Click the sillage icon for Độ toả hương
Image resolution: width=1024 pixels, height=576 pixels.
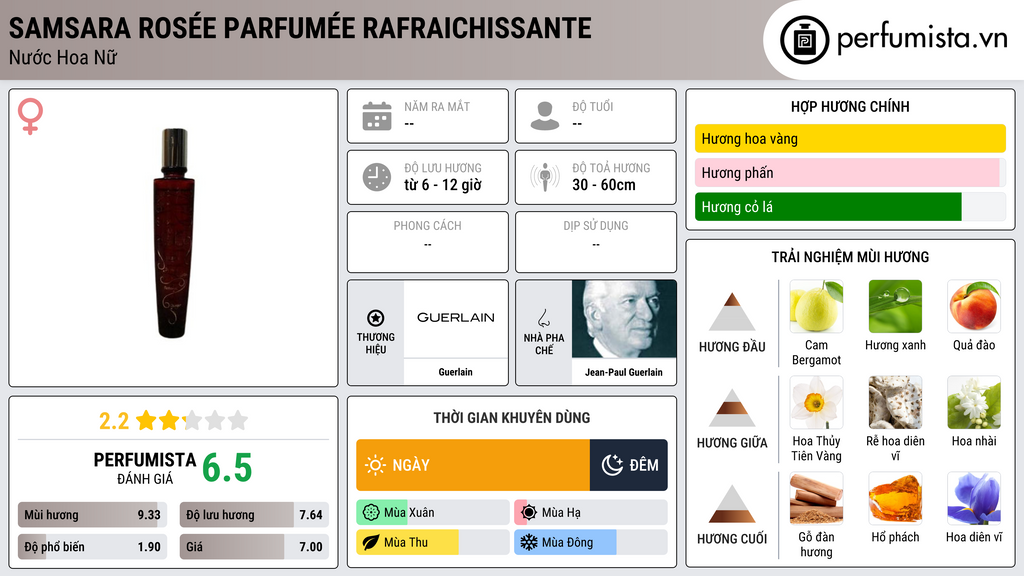click(x=545, y=177)
